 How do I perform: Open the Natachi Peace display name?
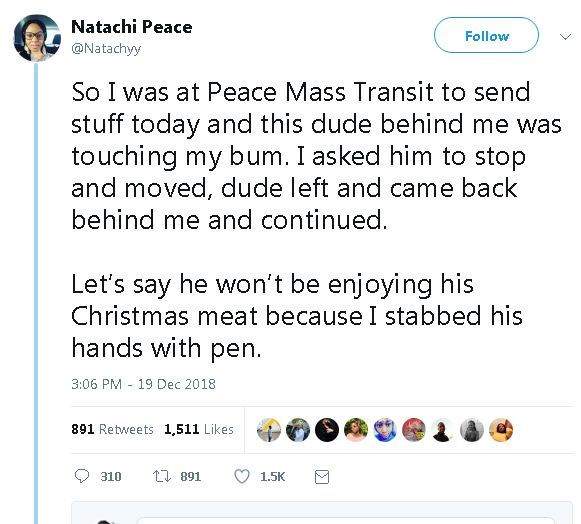[x=132, y=27]
